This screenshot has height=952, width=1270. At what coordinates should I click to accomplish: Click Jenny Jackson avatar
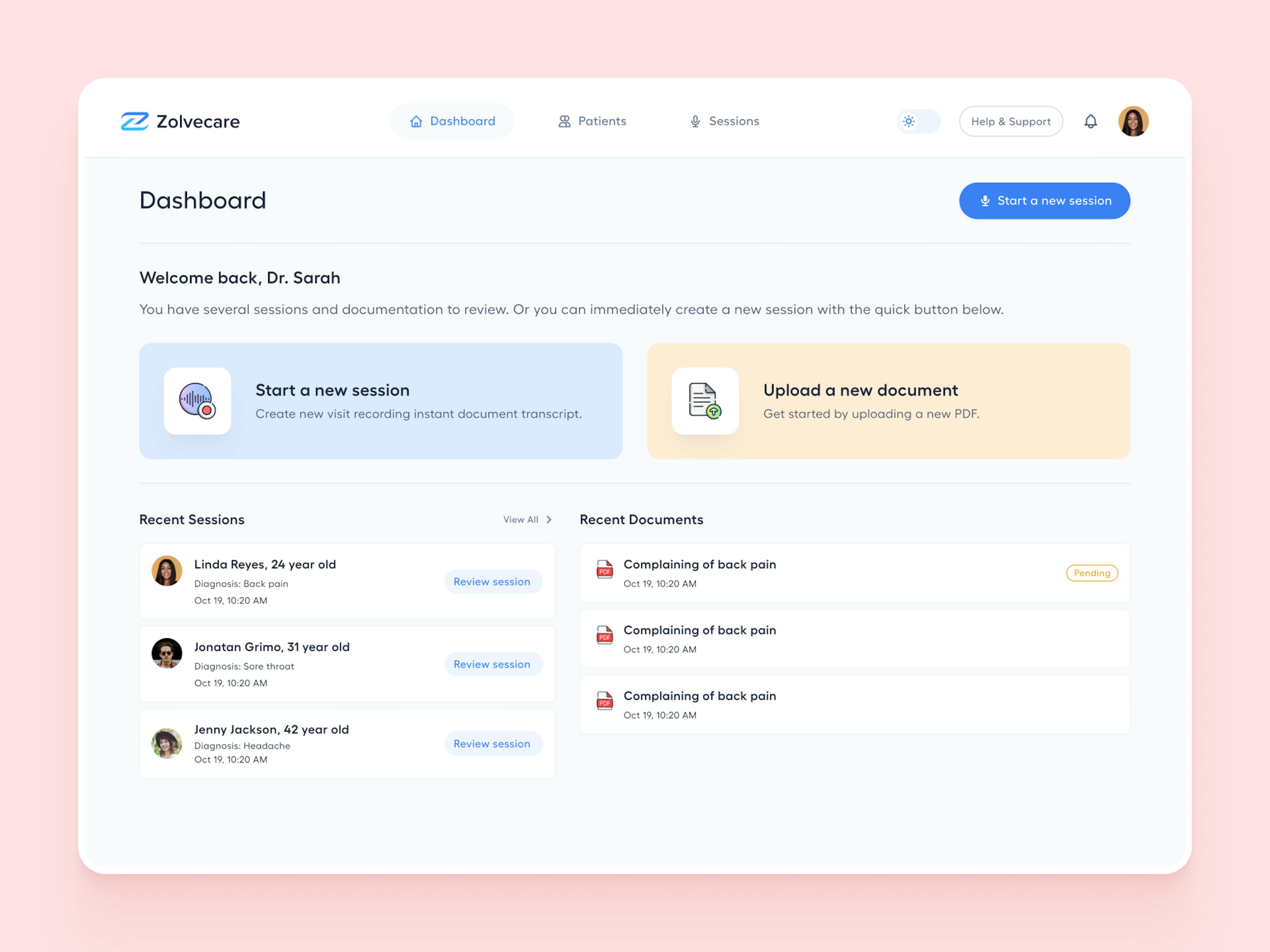pyautogui.click(x=166, y=744)
